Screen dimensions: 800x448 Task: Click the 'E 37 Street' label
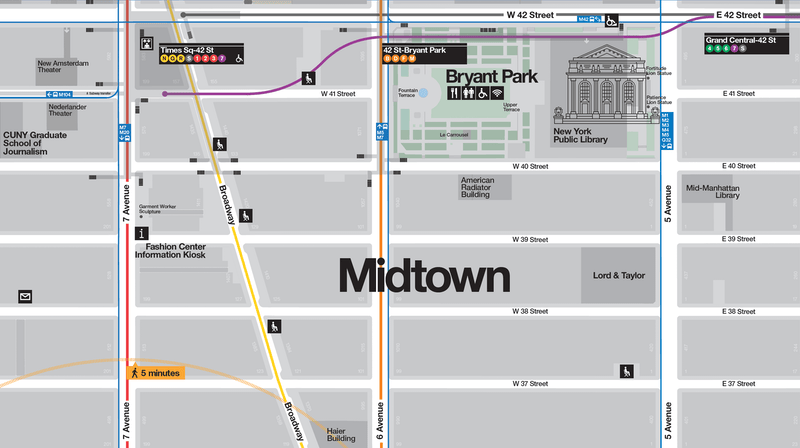[x=738, y=384]
